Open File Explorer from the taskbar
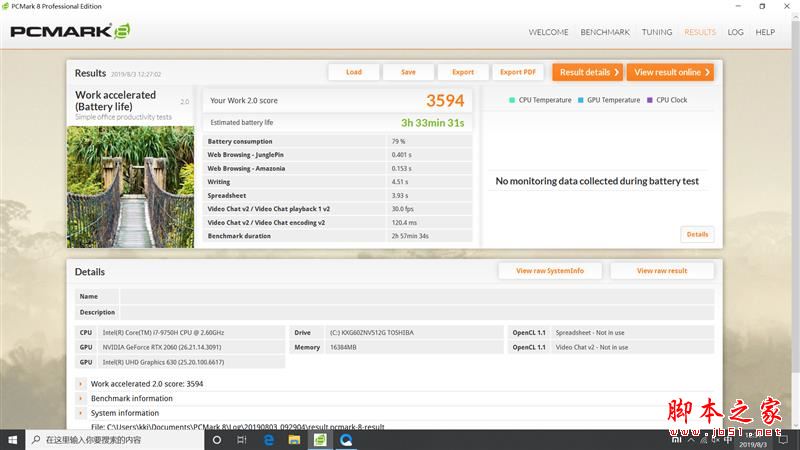800x450 pixels. pos(294,440)
